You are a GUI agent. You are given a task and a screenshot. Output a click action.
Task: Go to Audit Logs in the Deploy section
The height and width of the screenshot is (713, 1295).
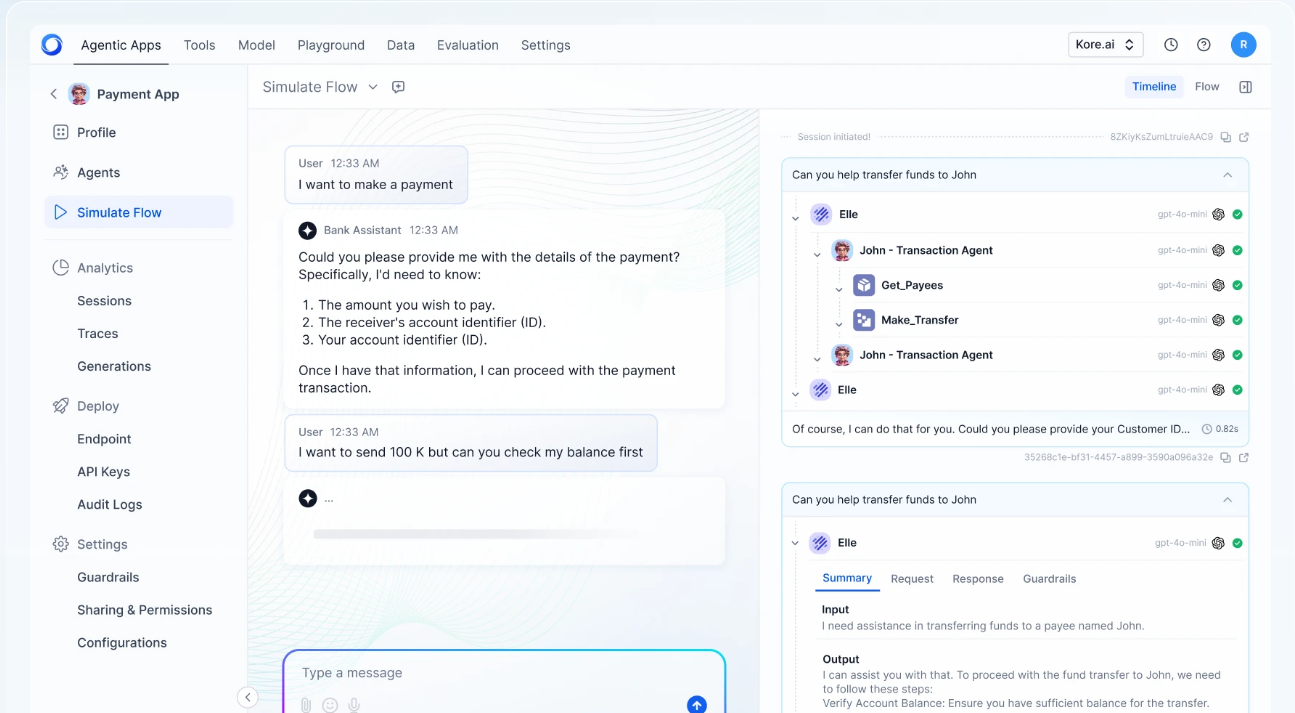click(109, 504)
